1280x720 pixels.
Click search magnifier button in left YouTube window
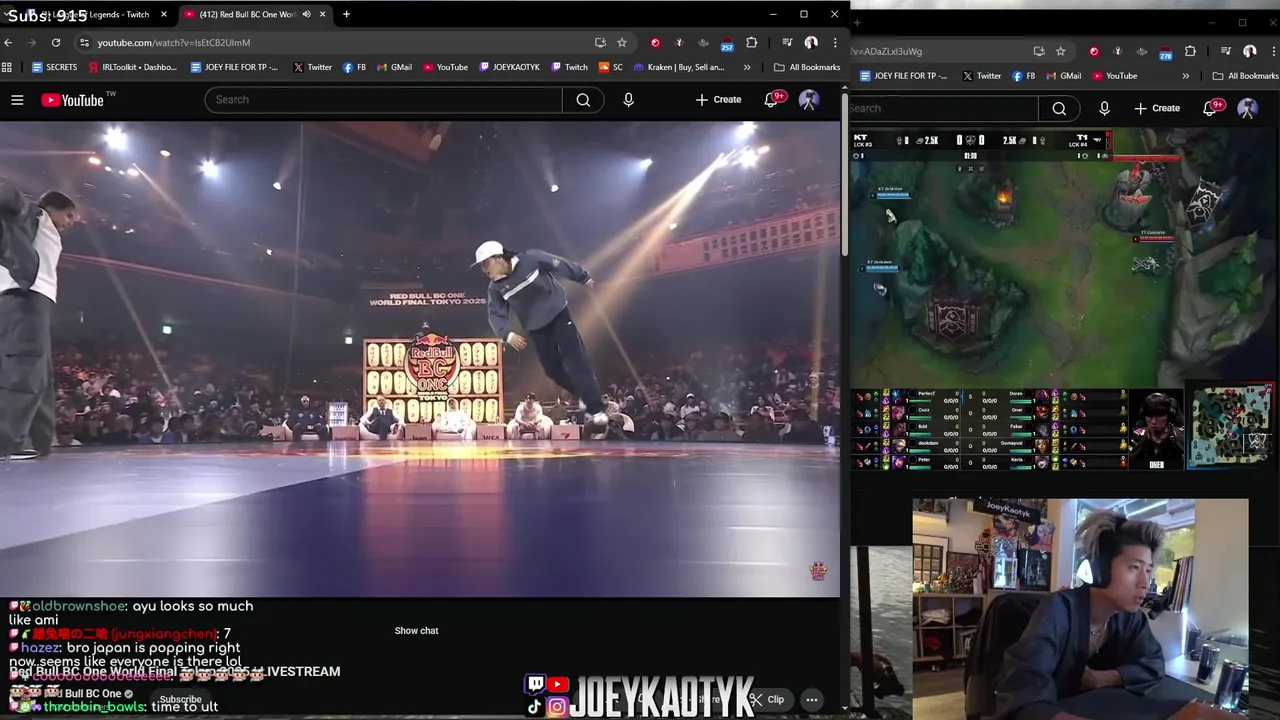(583, 100)
